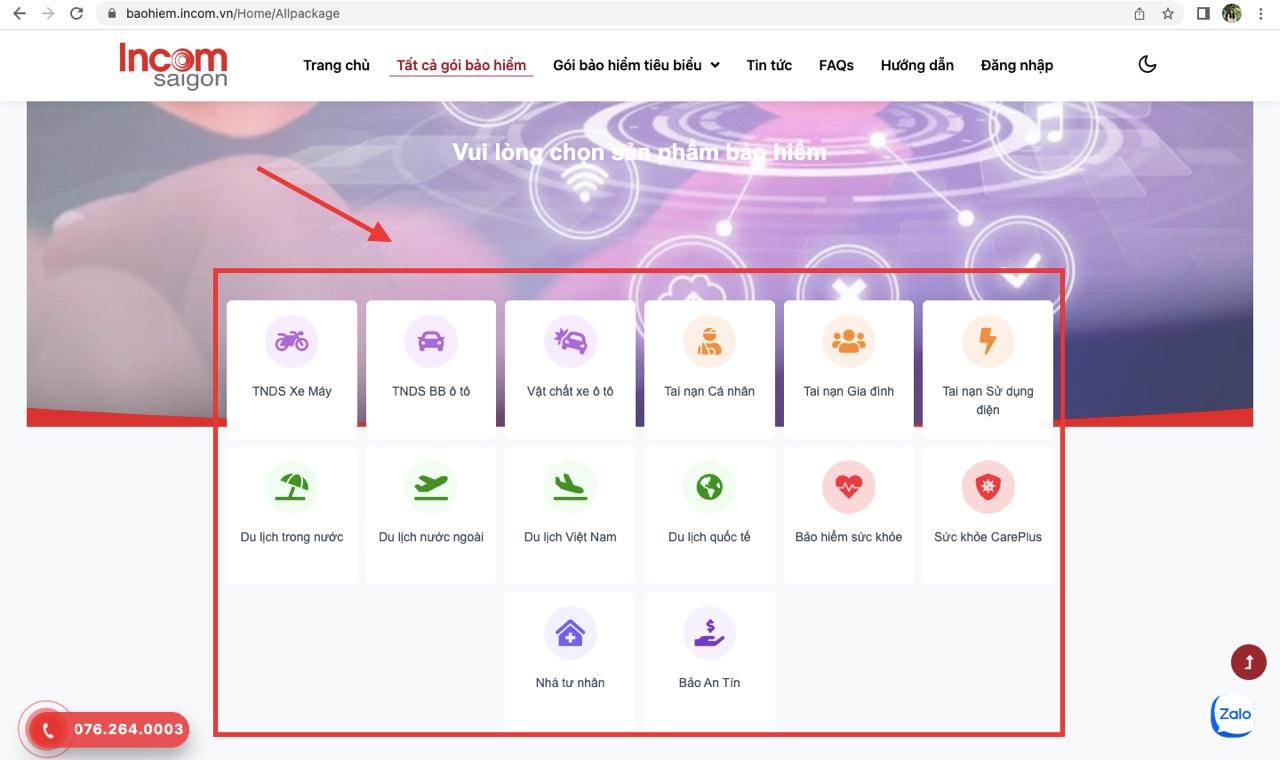This screenshot has height=760, width=1280.
Task: Select the Bảo hiểm sức khỏe heart icon
Action: (x=848, y=487)
